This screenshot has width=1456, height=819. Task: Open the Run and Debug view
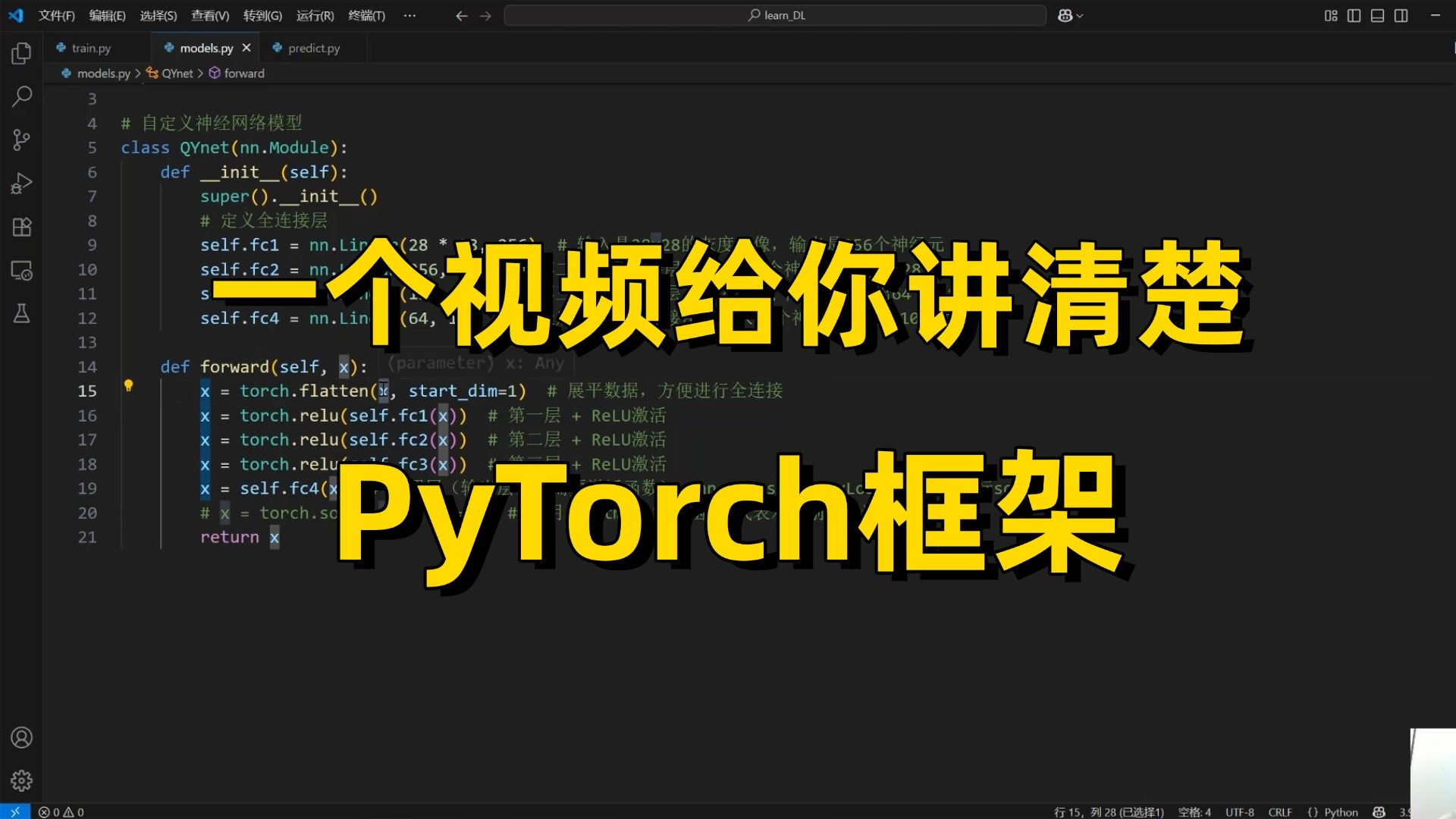(21, 184)
